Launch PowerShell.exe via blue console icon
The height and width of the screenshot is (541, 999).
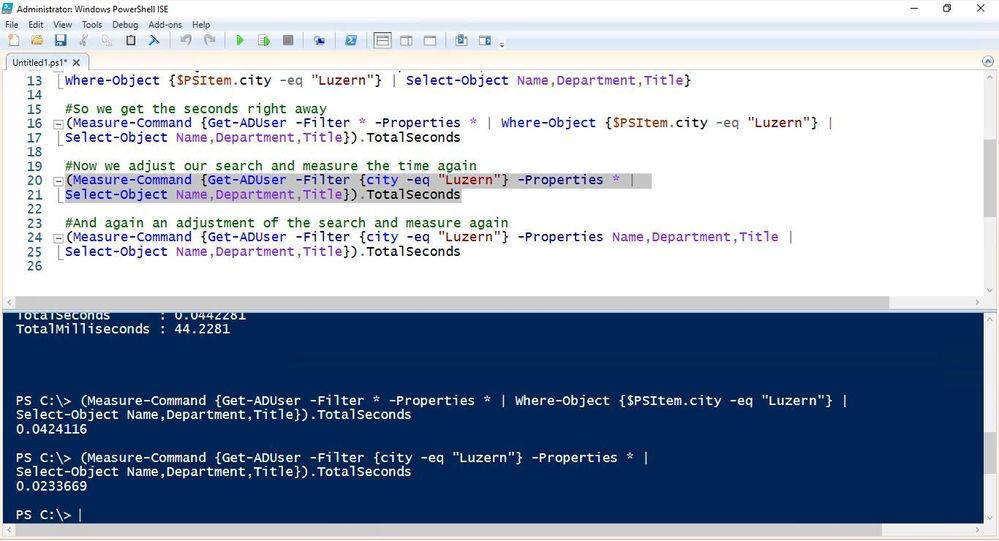click(x=350, y=41)
